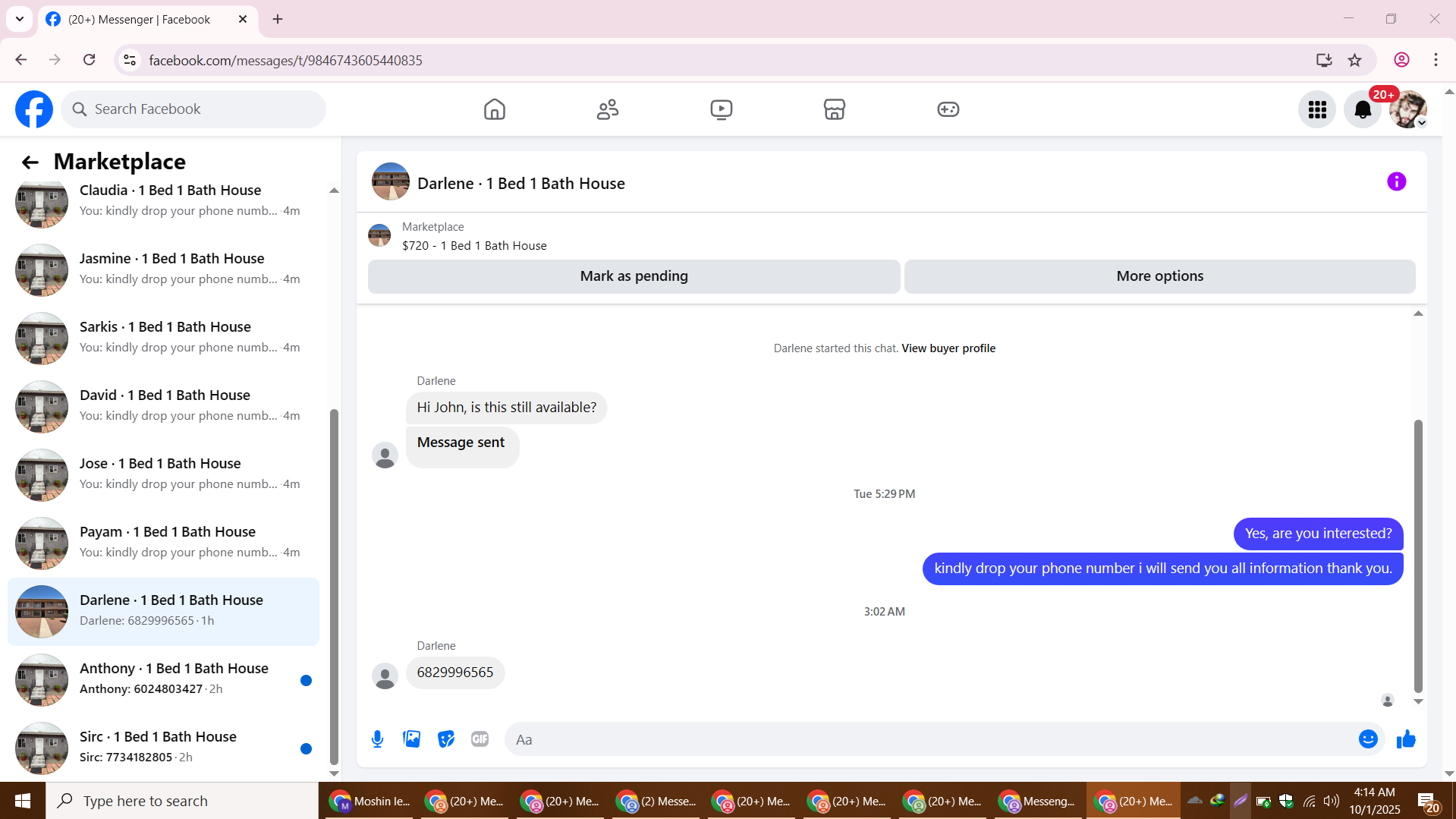
Task: Open the $720 - 1 Bed 1 Bath House listing
Action: 474,246
